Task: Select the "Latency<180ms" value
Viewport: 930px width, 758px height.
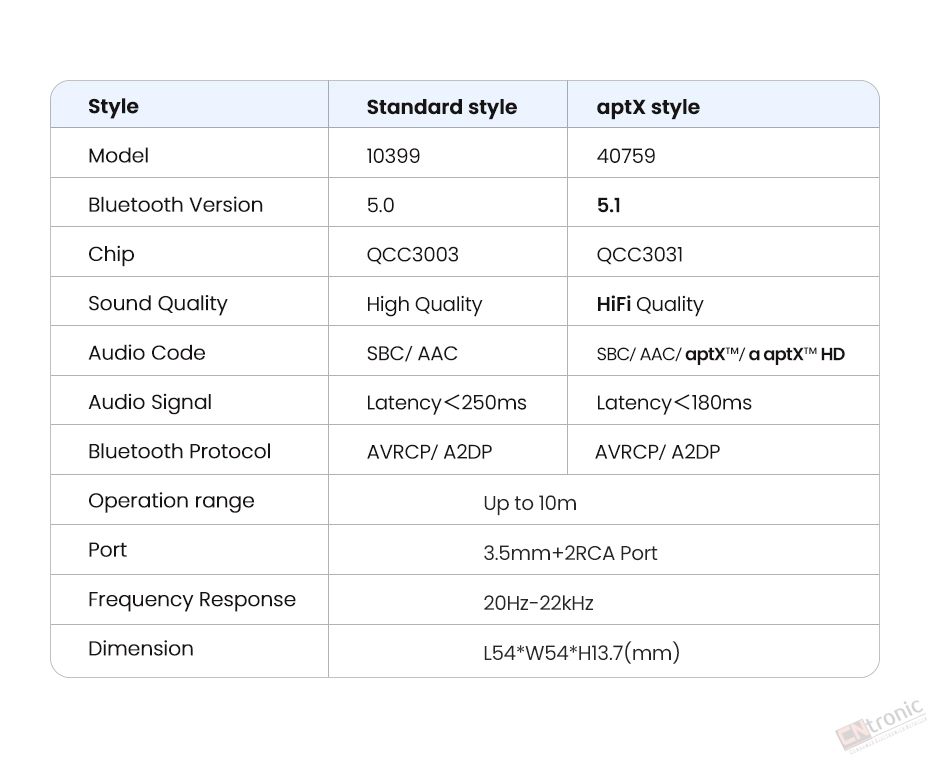Action: point(674,403)
